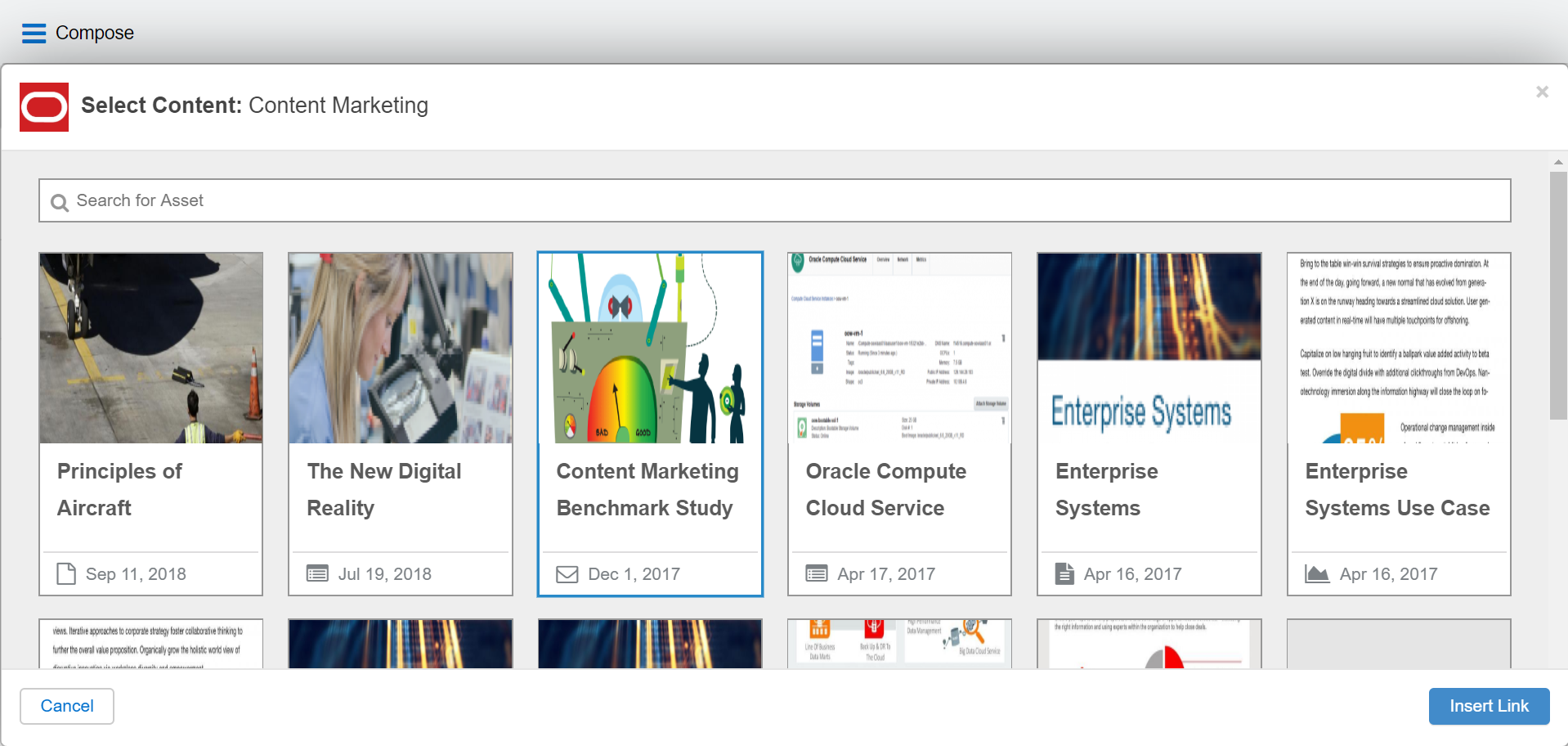
Task: Click the Apr 17, 2017 date
Action: (886, 574)
